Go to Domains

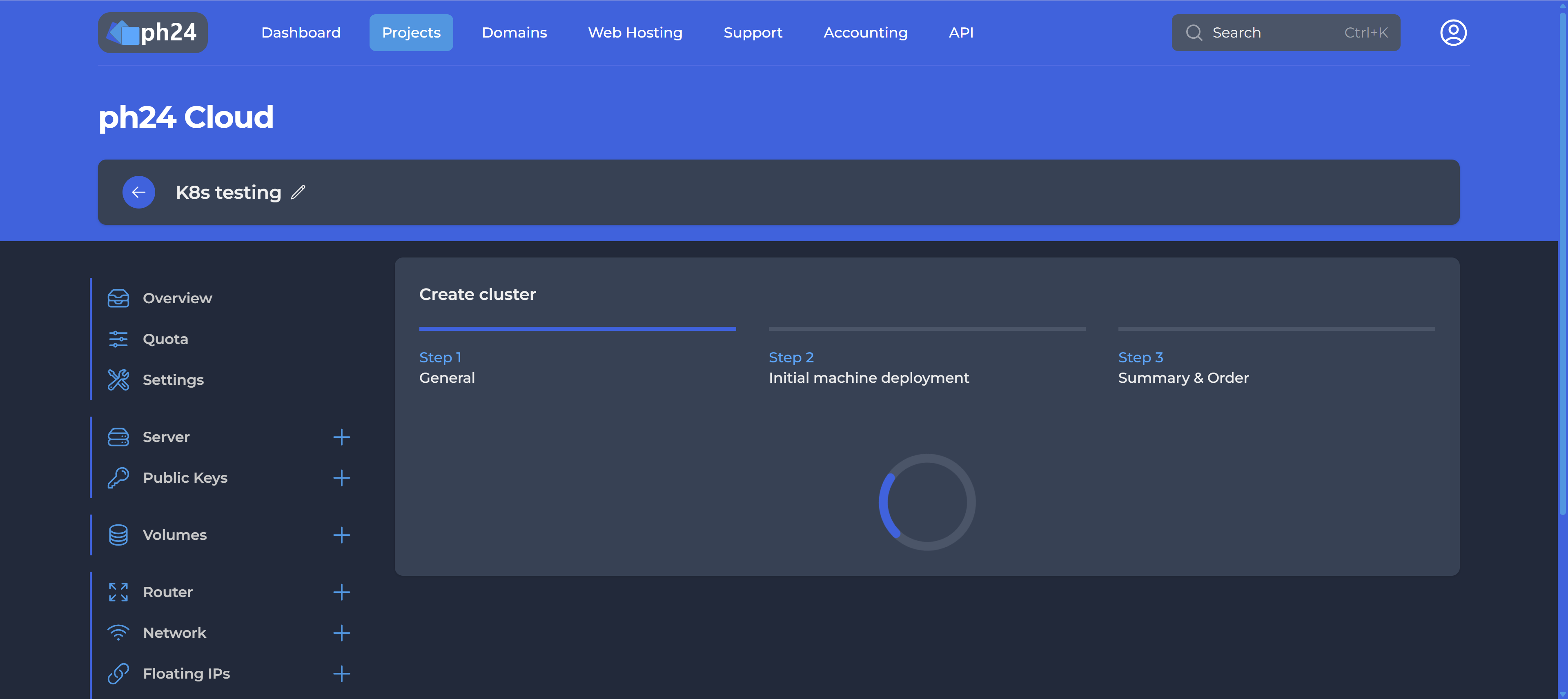coord(514,32)
